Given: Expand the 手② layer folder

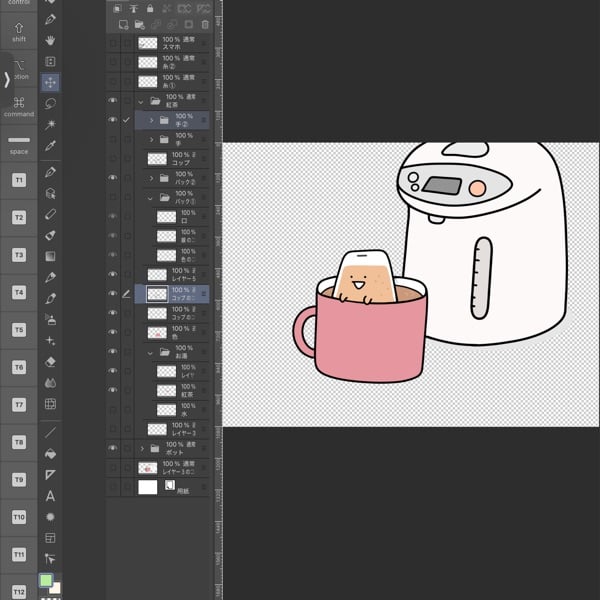Looking at the screenshot, I should tap(151, 120).
